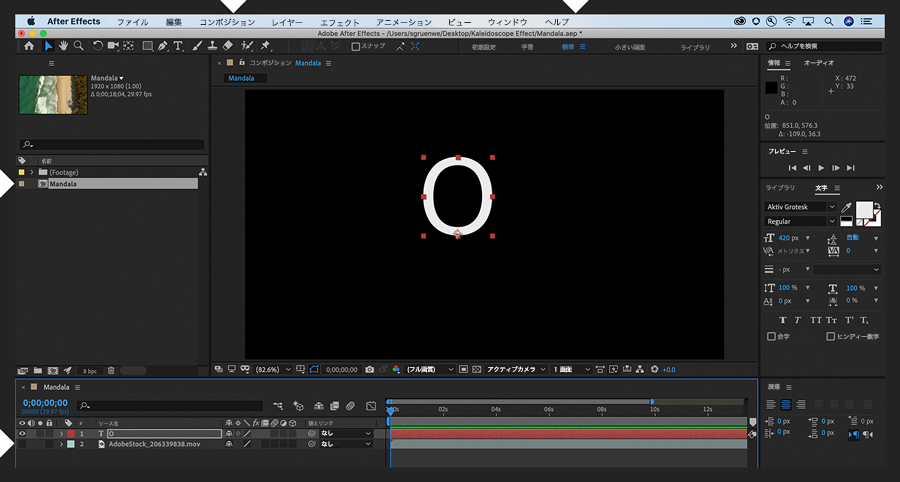Select the Zoom tool in toolbar
Viewport: 900px width, 482px height.
coord(79,46)
